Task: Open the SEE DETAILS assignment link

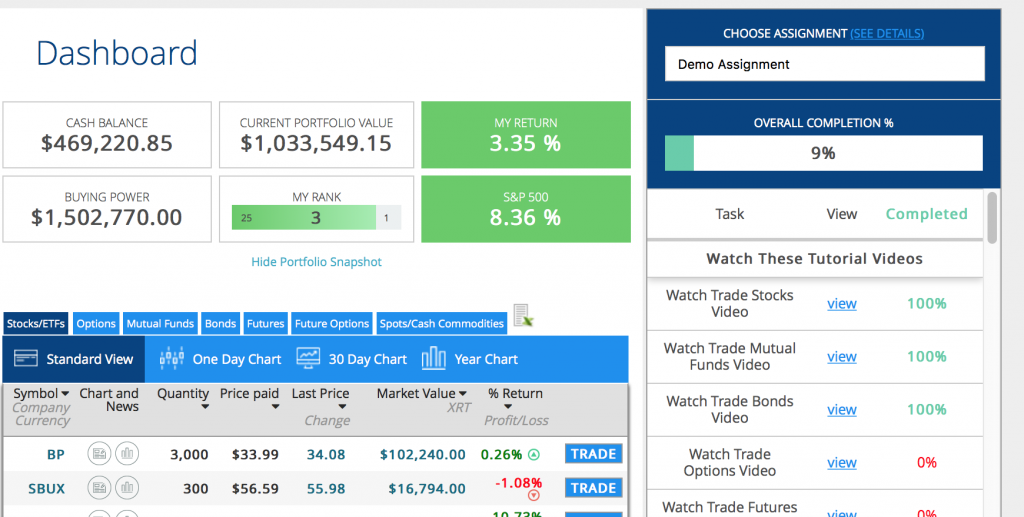Action: click(887, 33)
